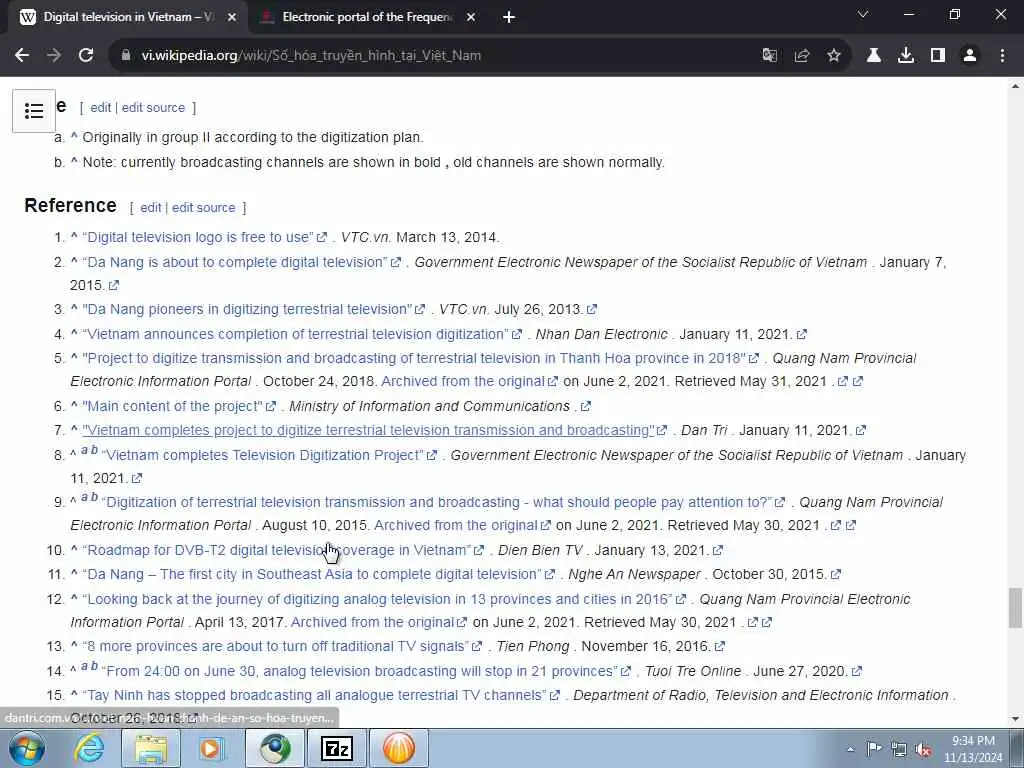Screen dimensions: 1024x768
Task: Click the page vertical scrollbar thumb
Action: click(x=1015, y=608)
